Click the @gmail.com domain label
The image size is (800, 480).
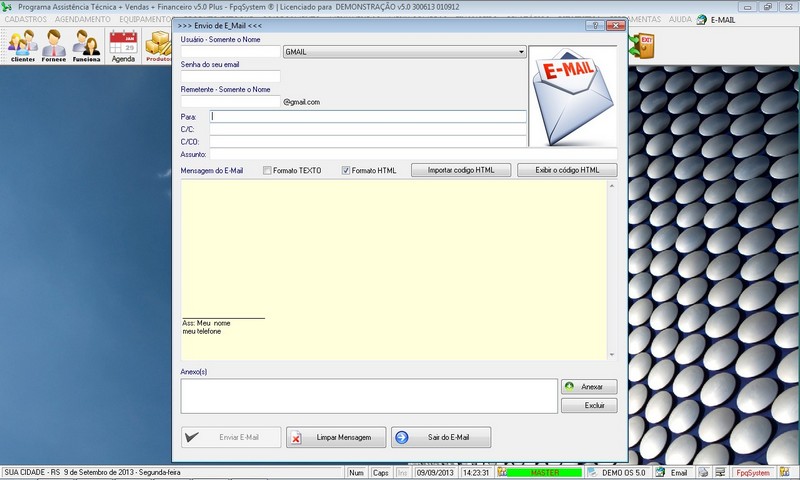[x=302, y=102]
